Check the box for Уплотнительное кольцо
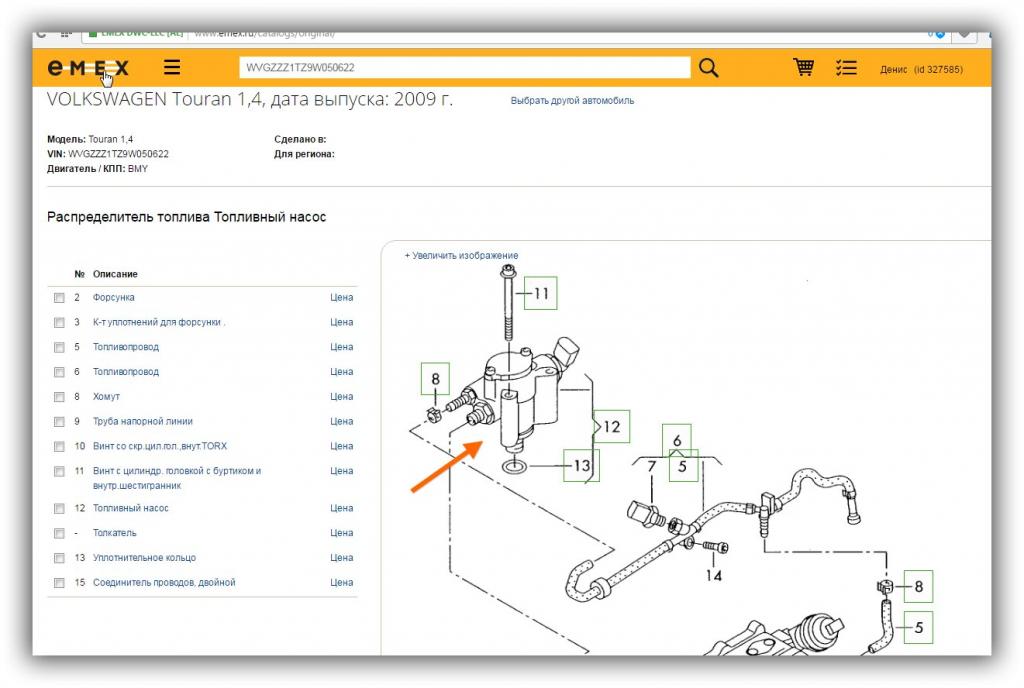This screenshot has width=1024, height=688. 59,558
